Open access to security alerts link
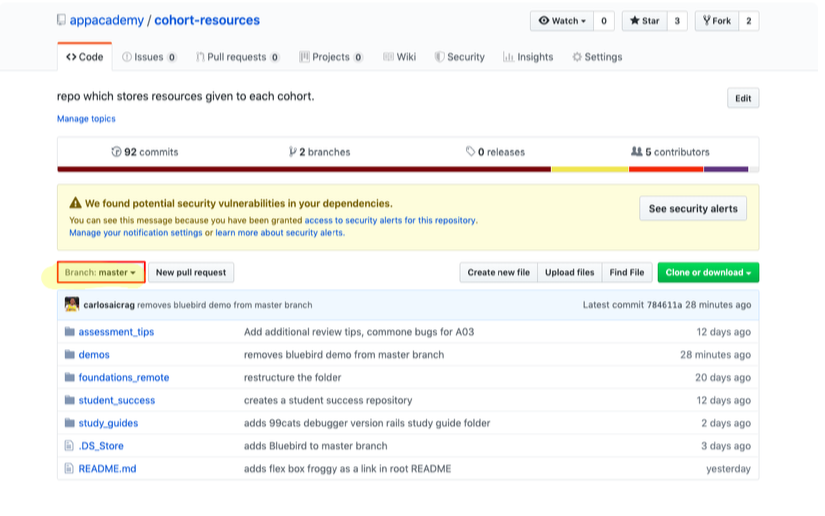825x516 pixels. 390,220
